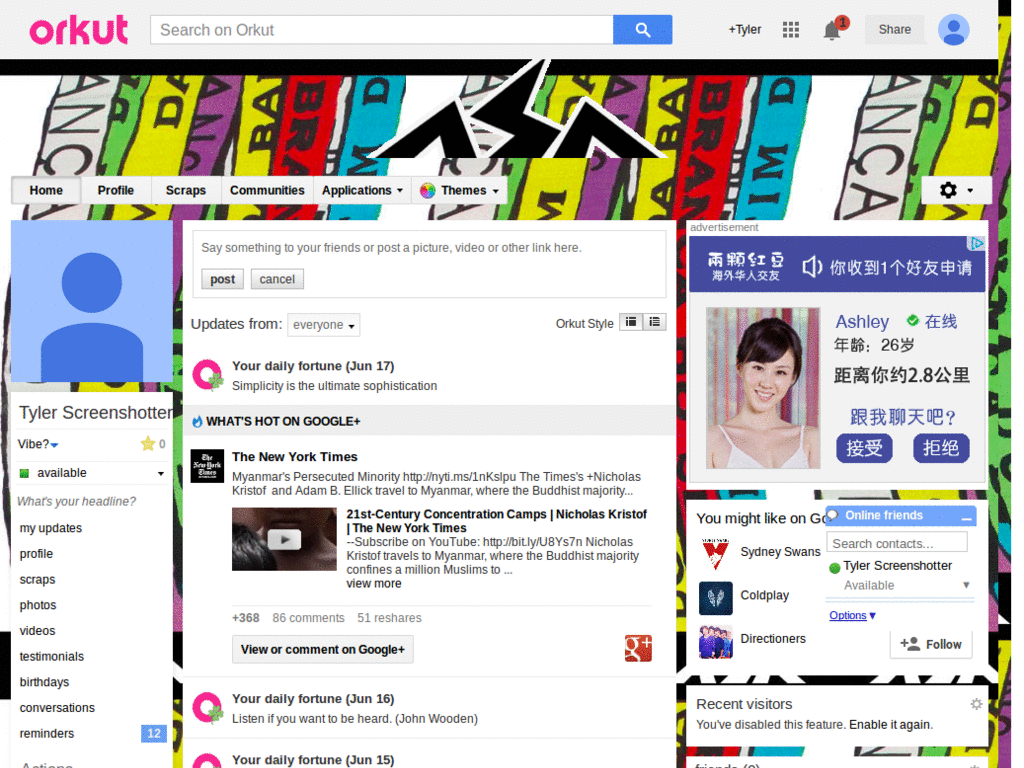Open birthdays in the sidebar

point(44,682)
